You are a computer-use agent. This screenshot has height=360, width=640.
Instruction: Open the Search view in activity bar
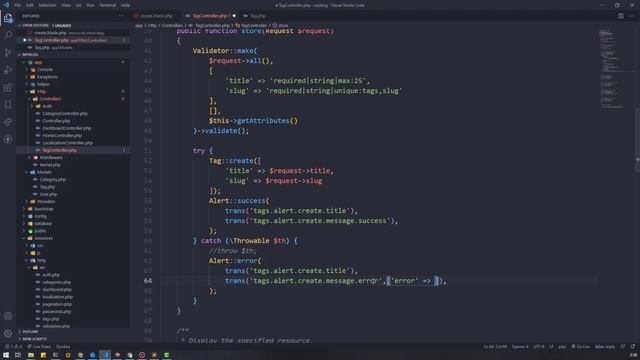[x=8, y=35]
